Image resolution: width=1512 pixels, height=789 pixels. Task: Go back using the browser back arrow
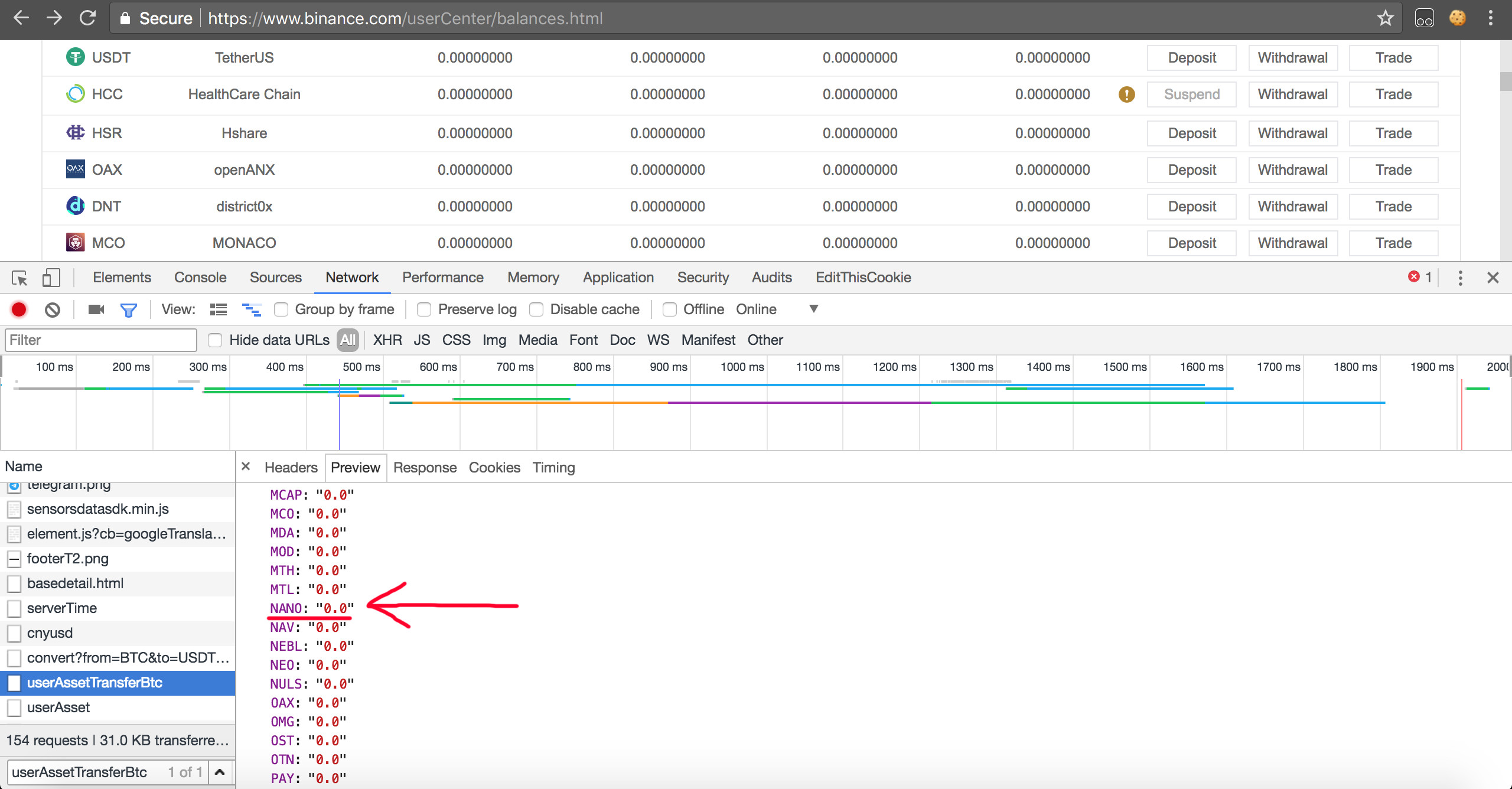[21, 18]
